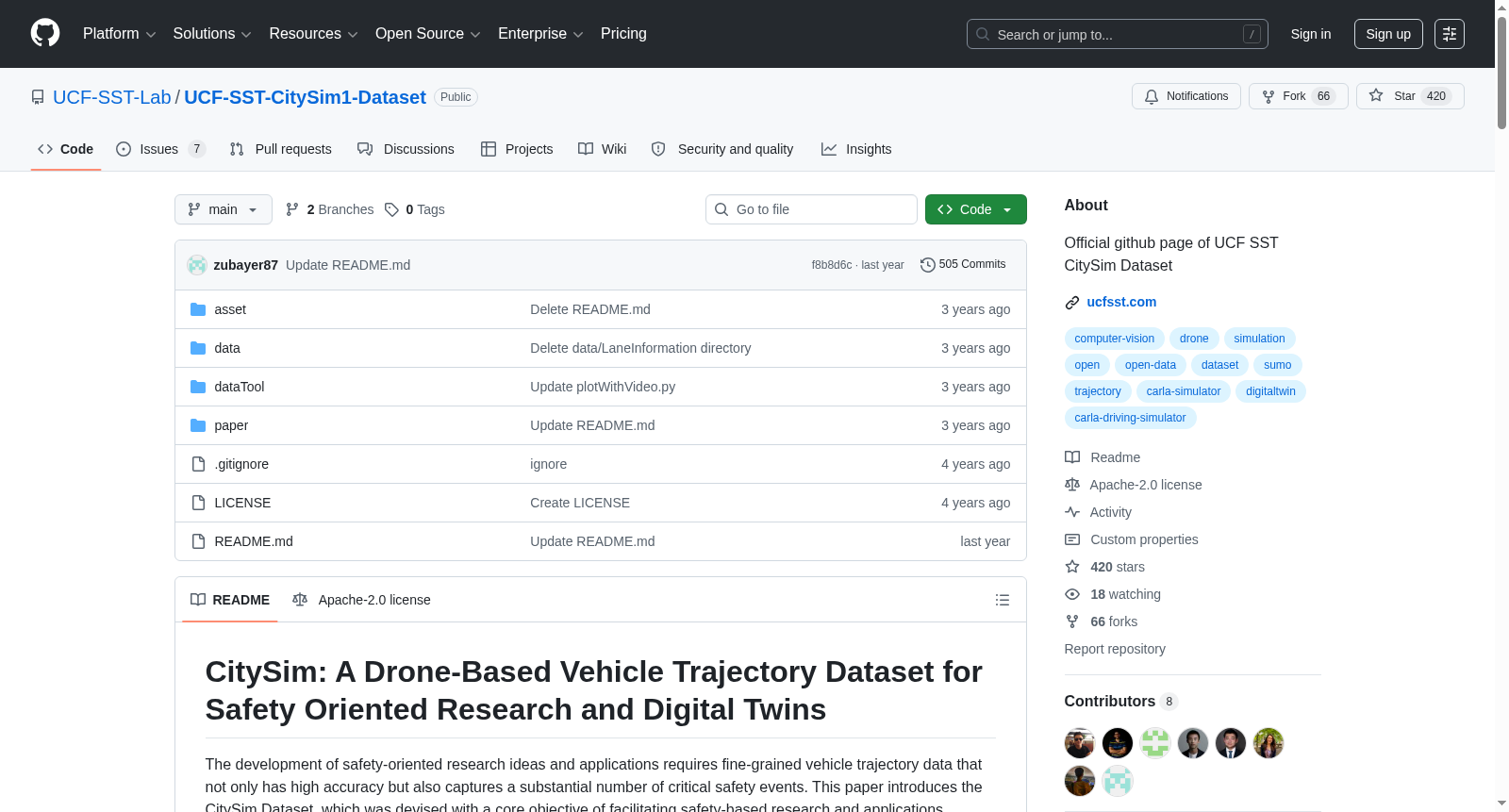Click the Sign up button

(x=1388, y=34)
